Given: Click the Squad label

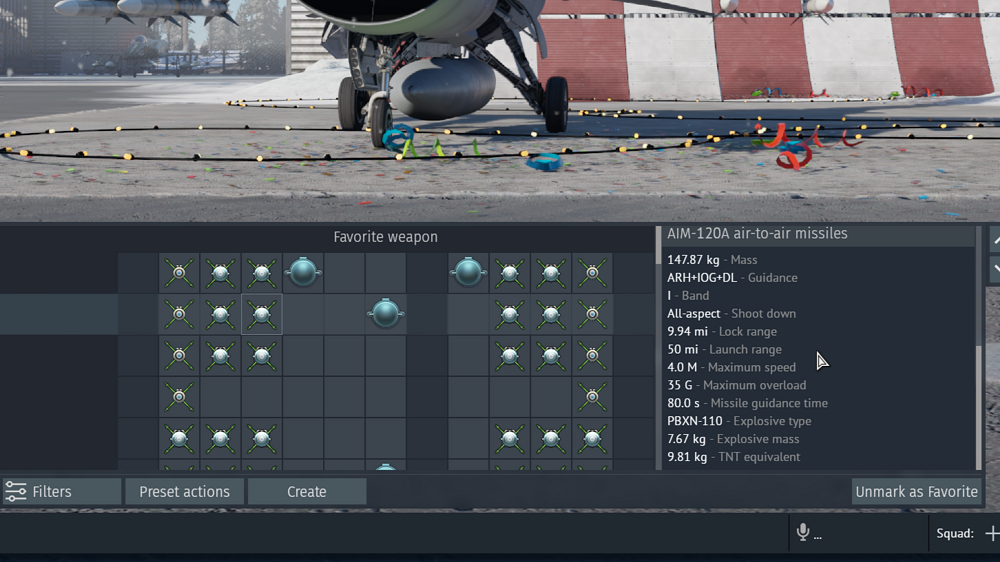Looking at the screenshot, I should click(x=955, y=533).
